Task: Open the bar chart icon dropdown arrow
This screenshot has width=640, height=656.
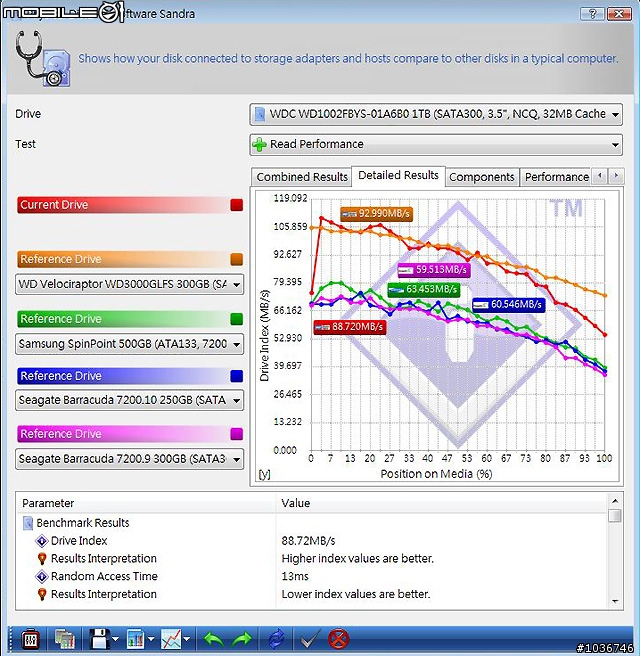Action: coord(151,639)
